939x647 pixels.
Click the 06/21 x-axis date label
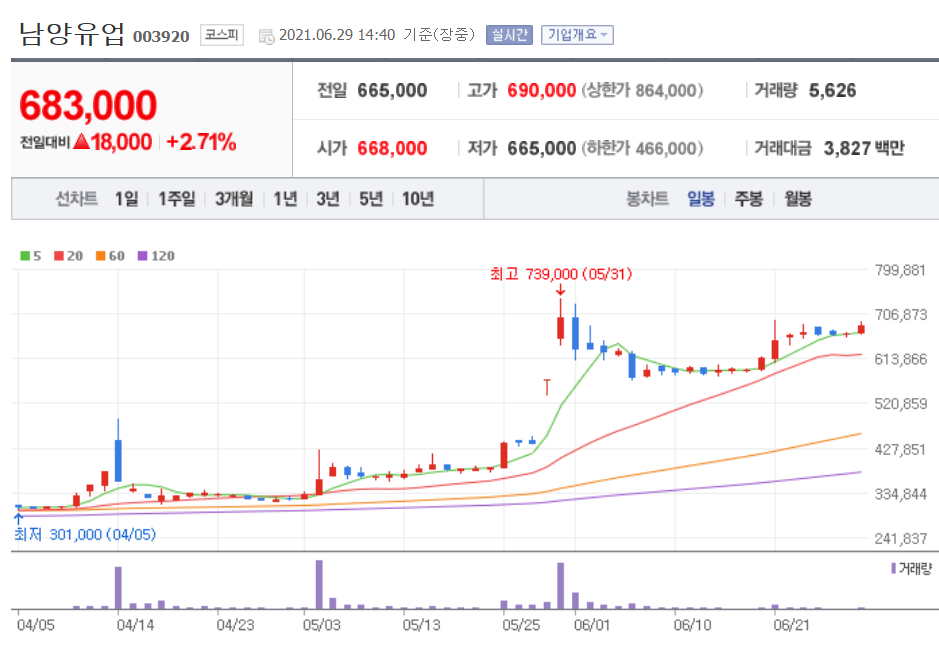pos(791,625)
